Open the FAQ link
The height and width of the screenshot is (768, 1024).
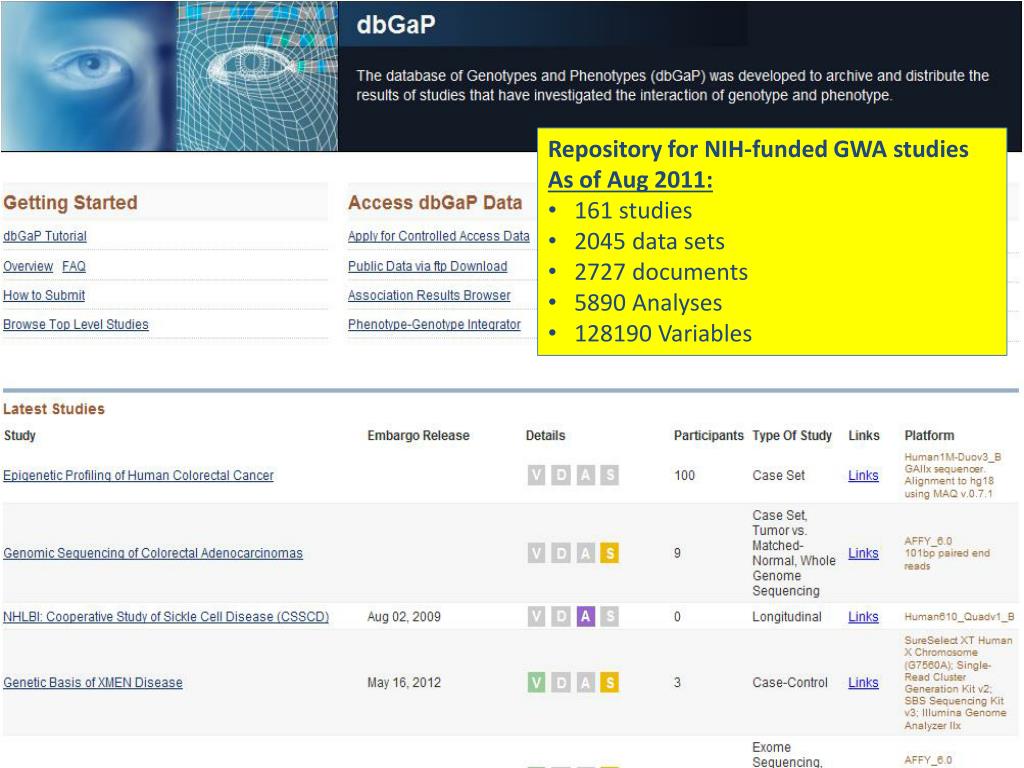74,266
